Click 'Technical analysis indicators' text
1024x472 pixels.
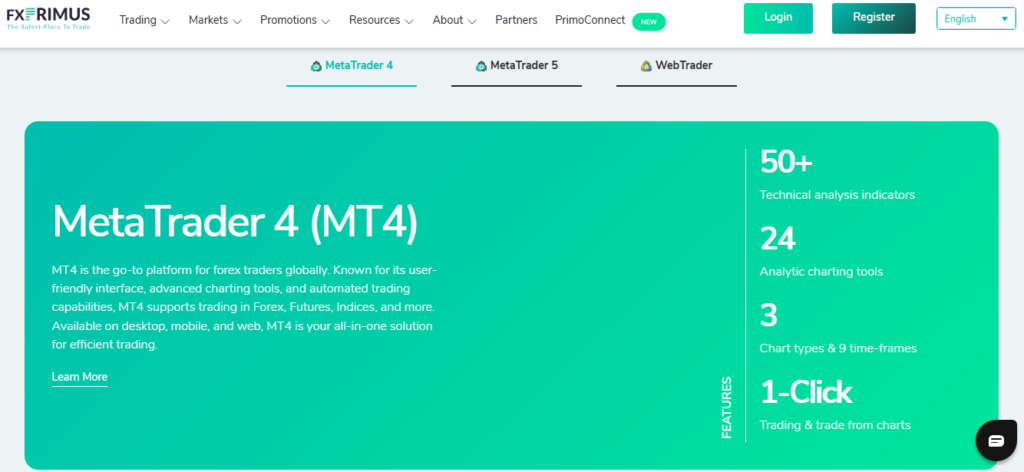[x=837, y=195]
